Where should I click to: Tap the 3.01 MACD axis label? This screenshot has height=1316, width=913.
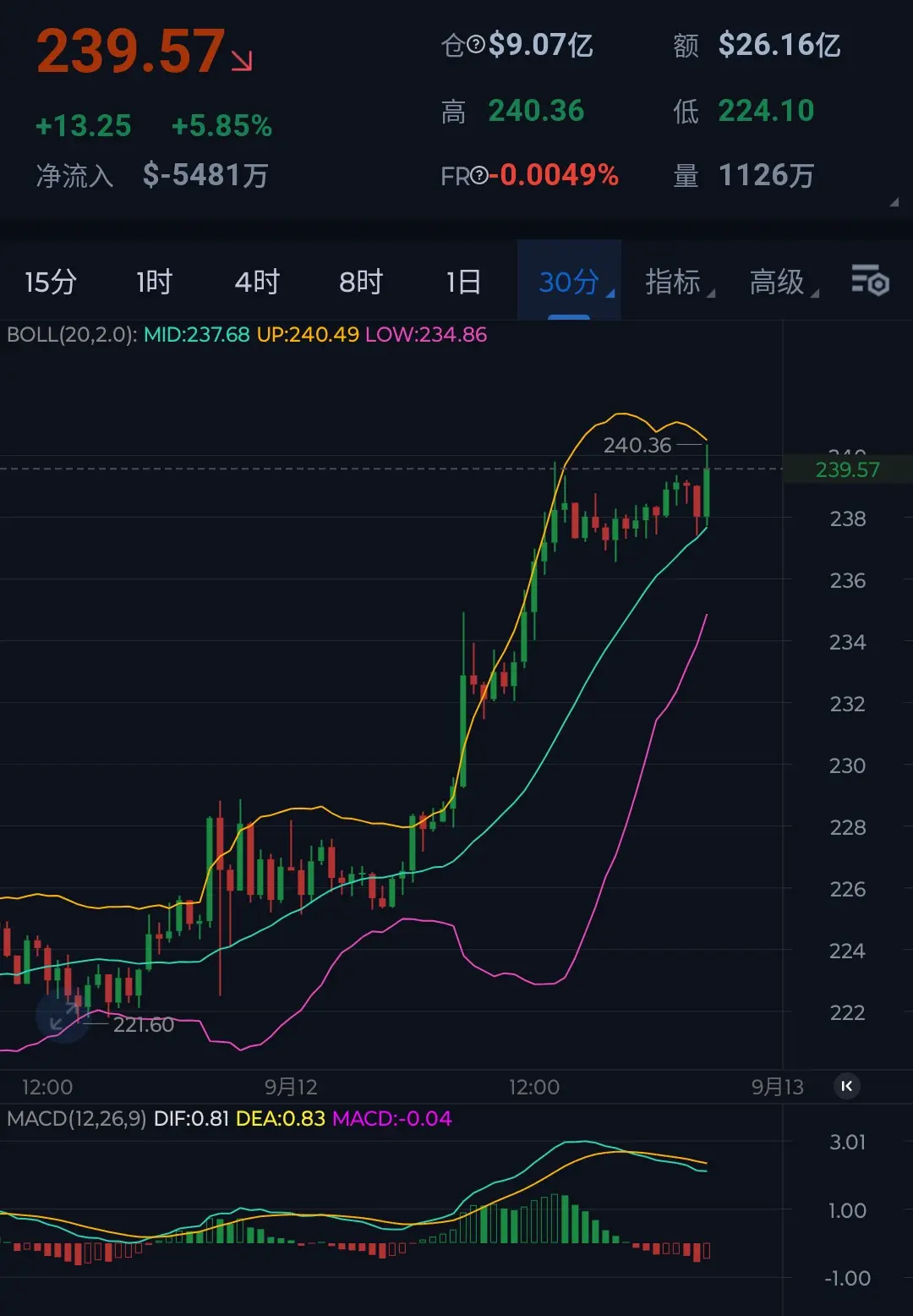coord(847,1142)
